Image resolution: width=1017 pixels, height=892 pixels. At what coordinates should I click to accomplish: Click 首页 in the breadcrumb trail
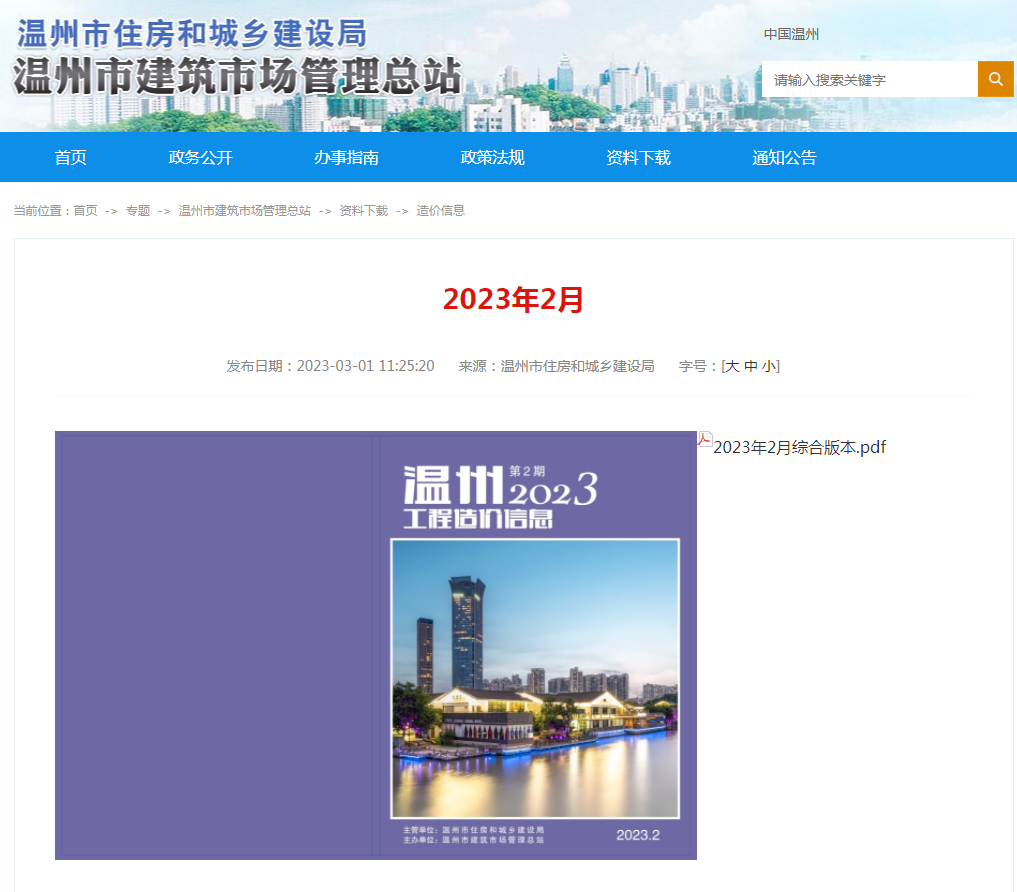[x=86, y=211]
